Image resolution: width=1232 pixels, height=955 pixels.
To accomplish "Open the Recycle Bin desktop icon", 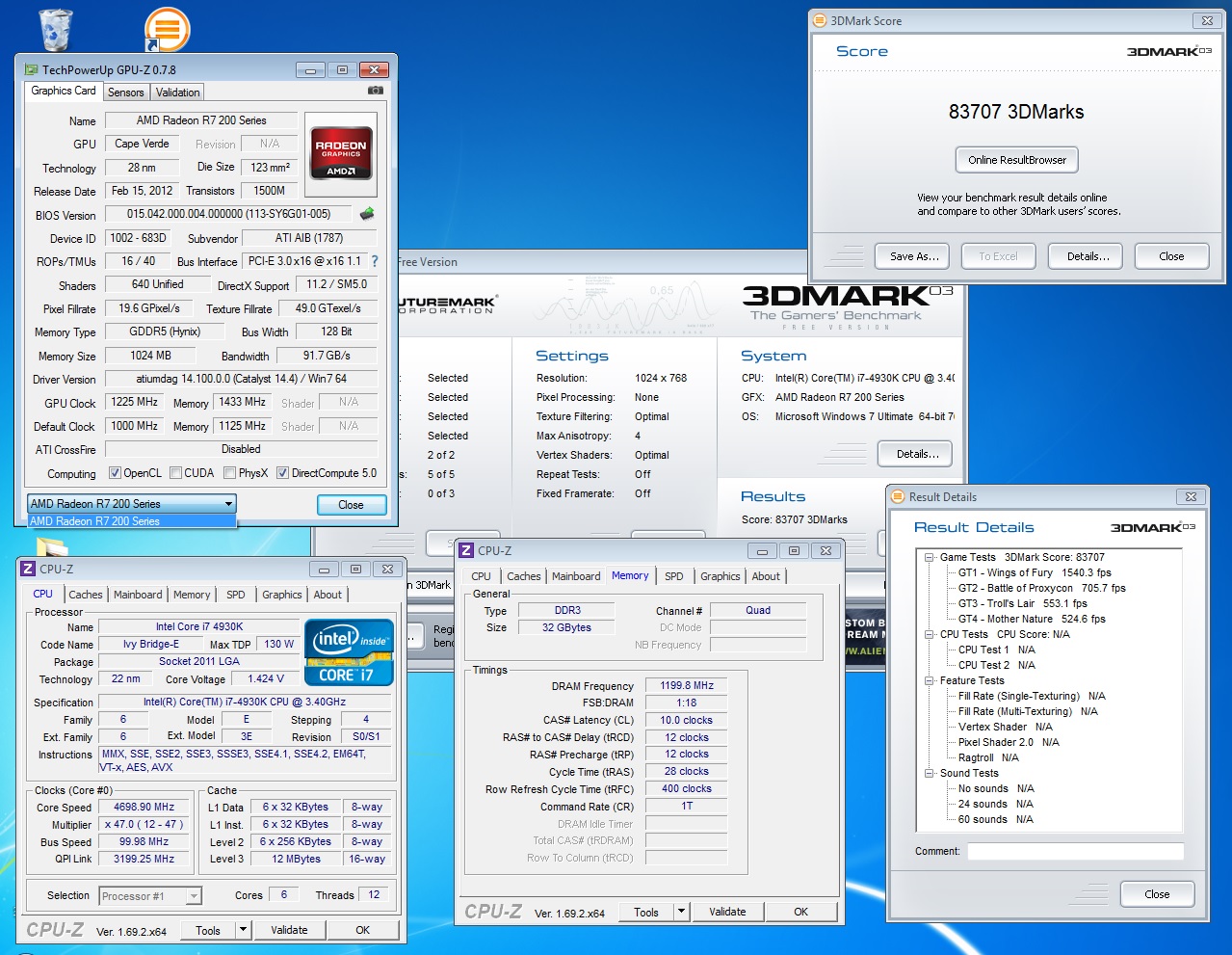I will 55,29.
